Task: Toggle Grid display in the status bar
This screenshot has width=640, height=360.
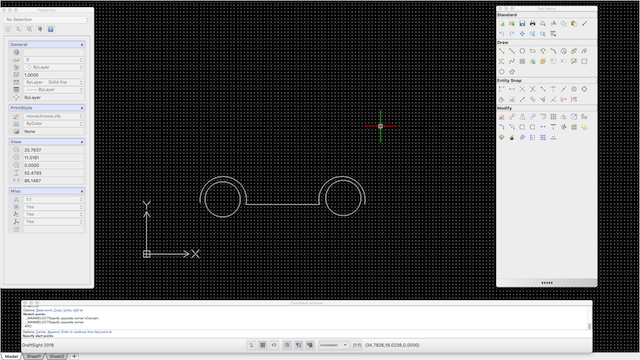Action: 263,345
